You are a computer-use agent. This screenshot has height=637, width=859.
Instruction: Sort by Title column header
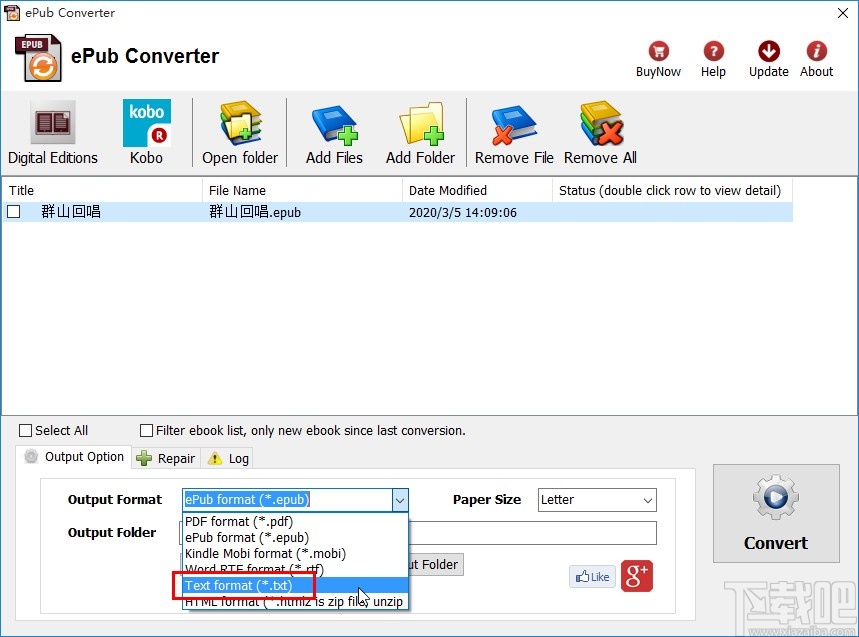(102, 190)
